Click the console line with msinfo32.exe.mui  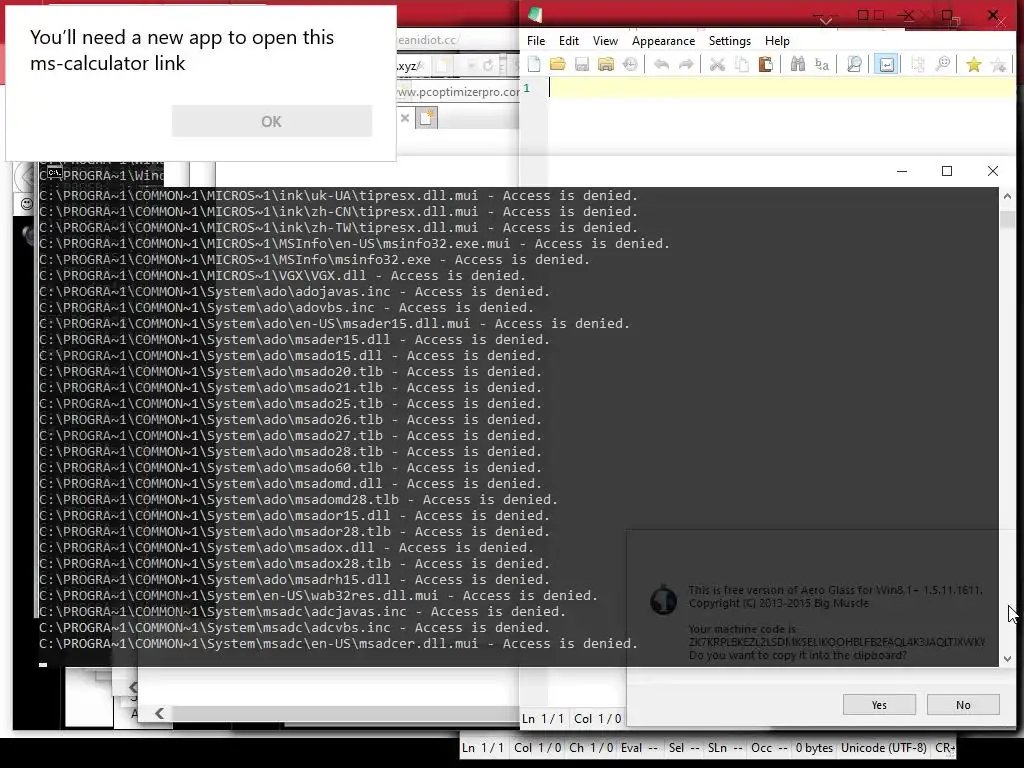coord(355,244)
